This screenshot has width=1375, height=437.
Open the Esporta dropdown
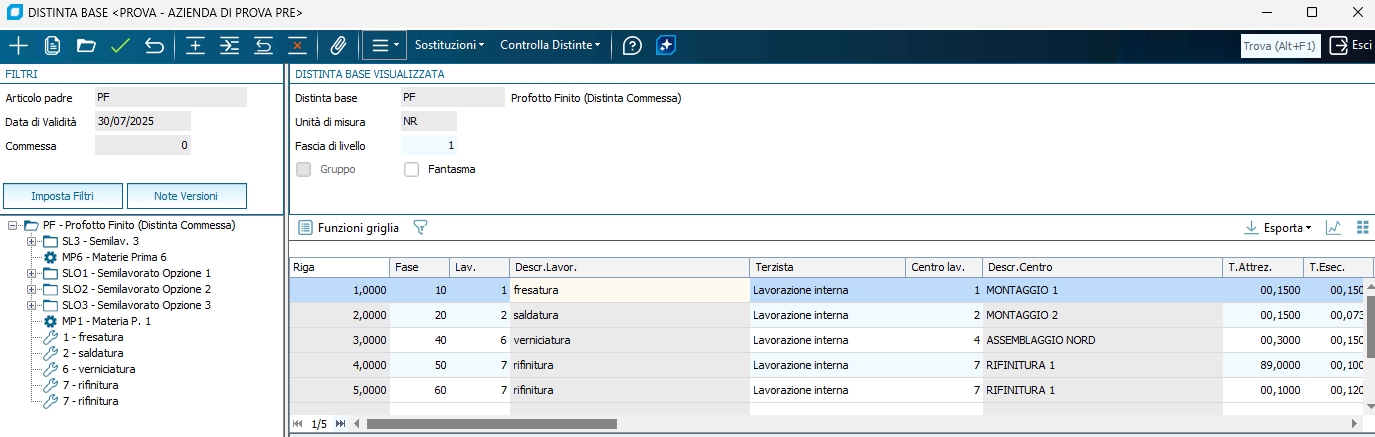[x=1277, y=228]
